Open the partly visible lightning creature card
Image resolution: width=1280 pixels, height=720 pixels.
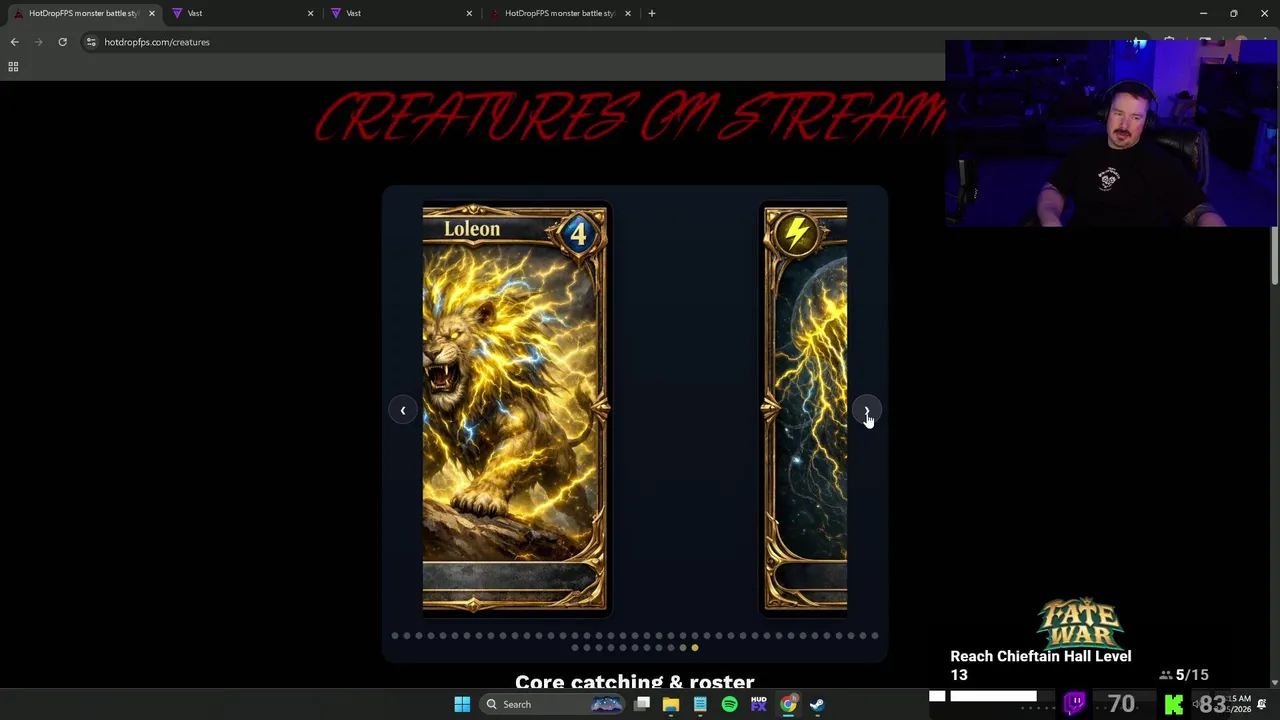(805, 408)
